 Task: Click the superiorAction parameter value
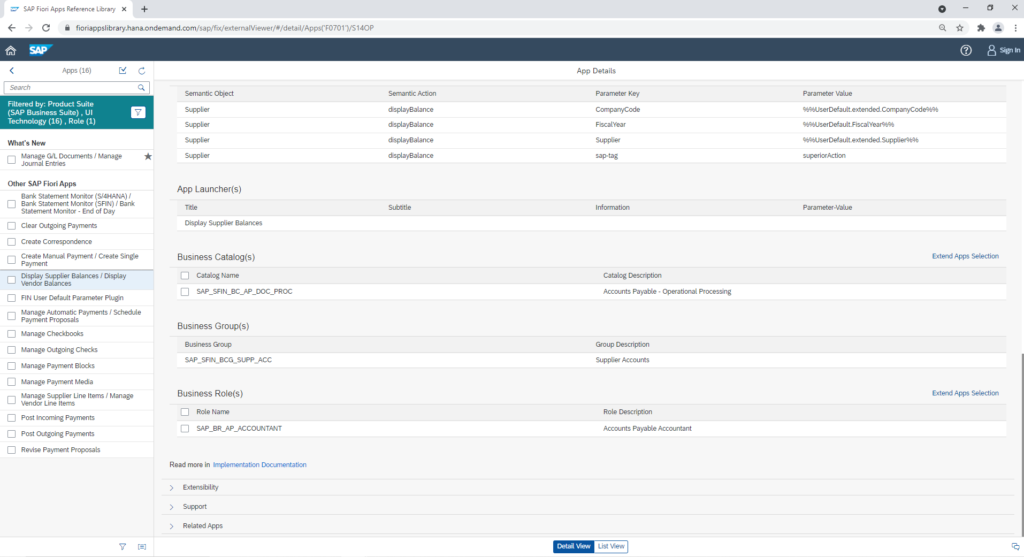[x=824, y=155]
